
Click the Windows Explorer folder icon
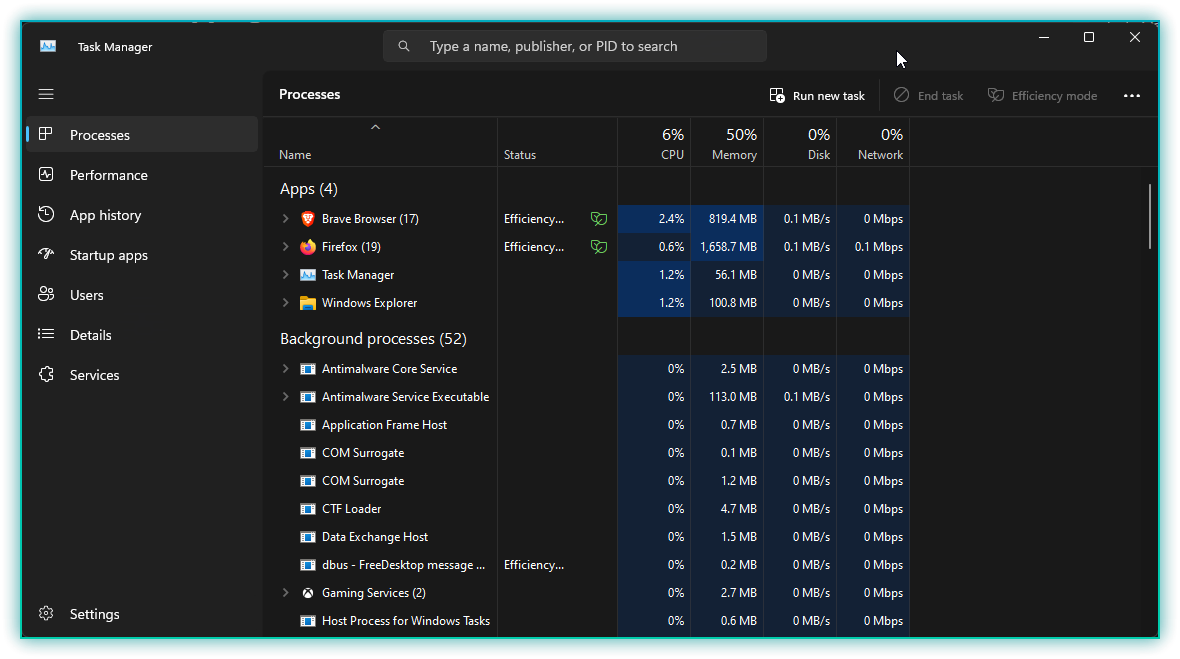pyautogui.click(x=308, y=303)
